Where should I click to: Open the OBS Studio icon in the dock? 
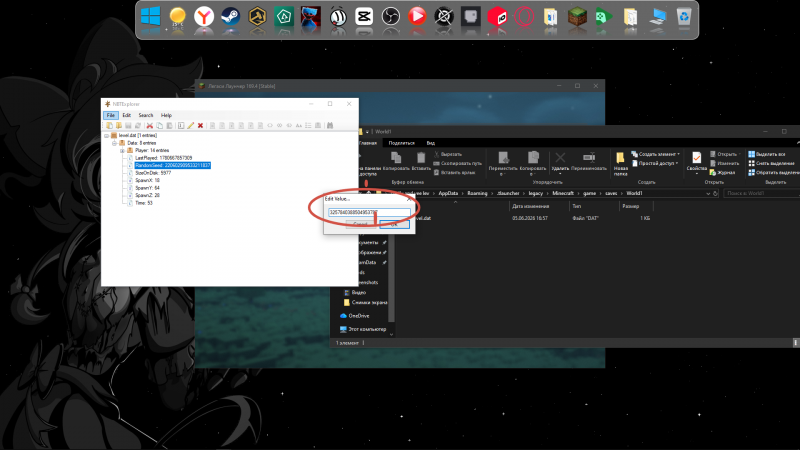click(x=390, y=18)
